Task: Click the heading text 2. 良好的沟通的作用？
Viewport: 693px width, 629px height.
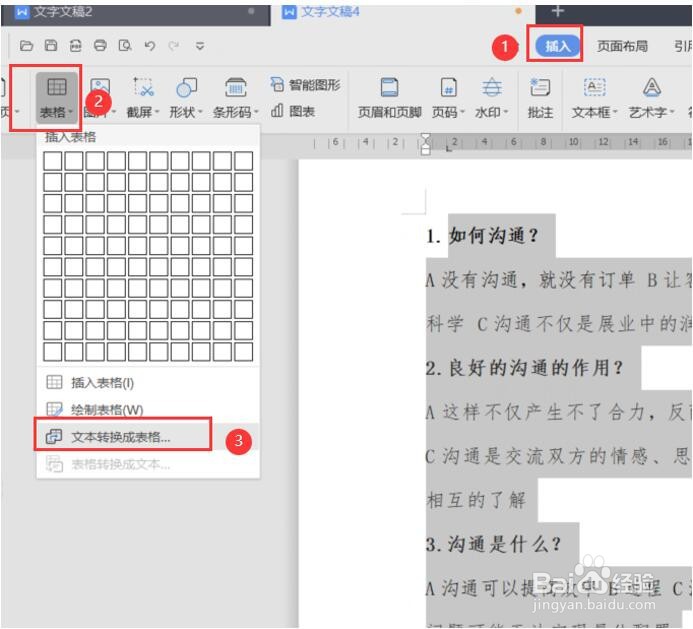Action: (x=525, y=368)
